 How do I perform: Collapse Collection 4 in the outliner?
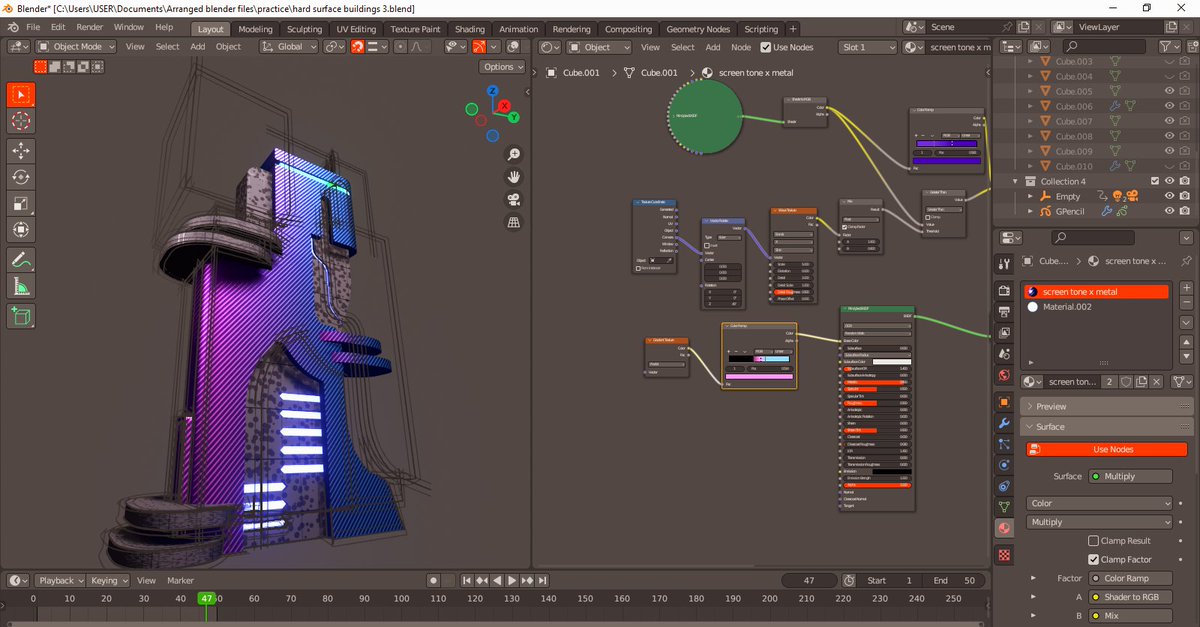pyautogui.click(x=1017, y=181)
